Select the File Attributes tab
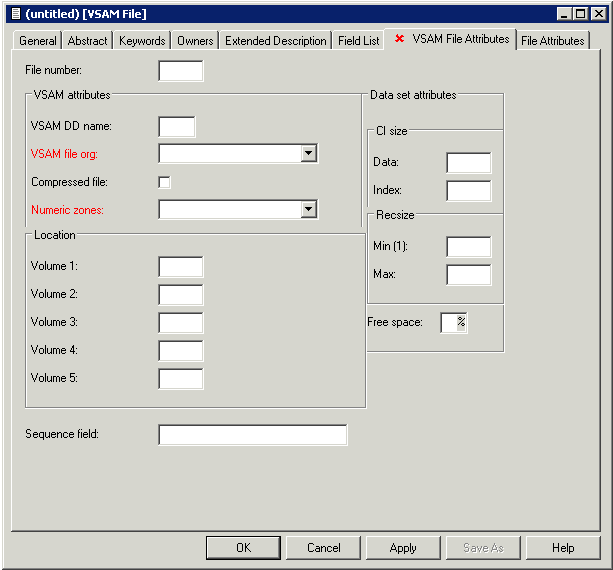The width and height of the screenshot is (613, 570). [552, 41]
